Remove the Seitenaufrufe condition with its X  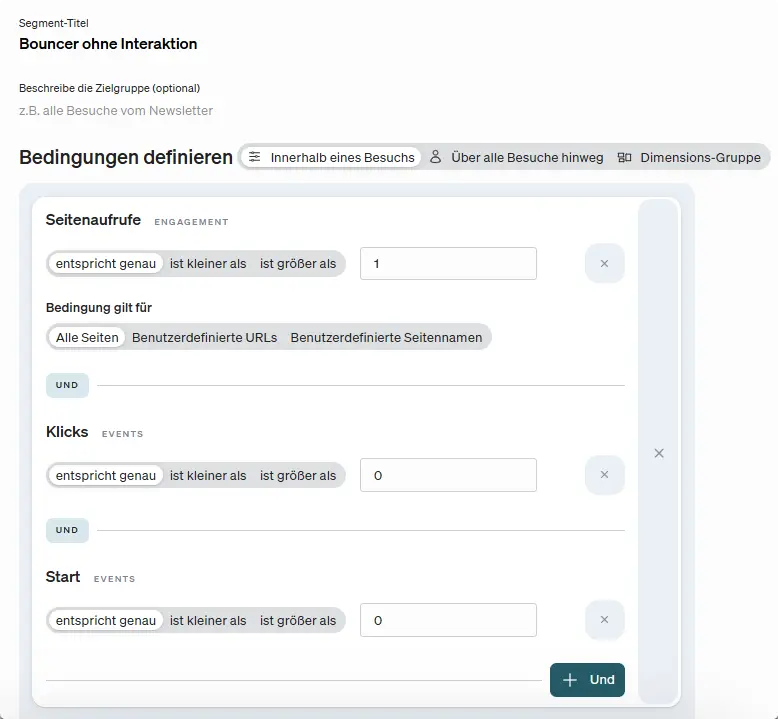[x=604, y=263]
